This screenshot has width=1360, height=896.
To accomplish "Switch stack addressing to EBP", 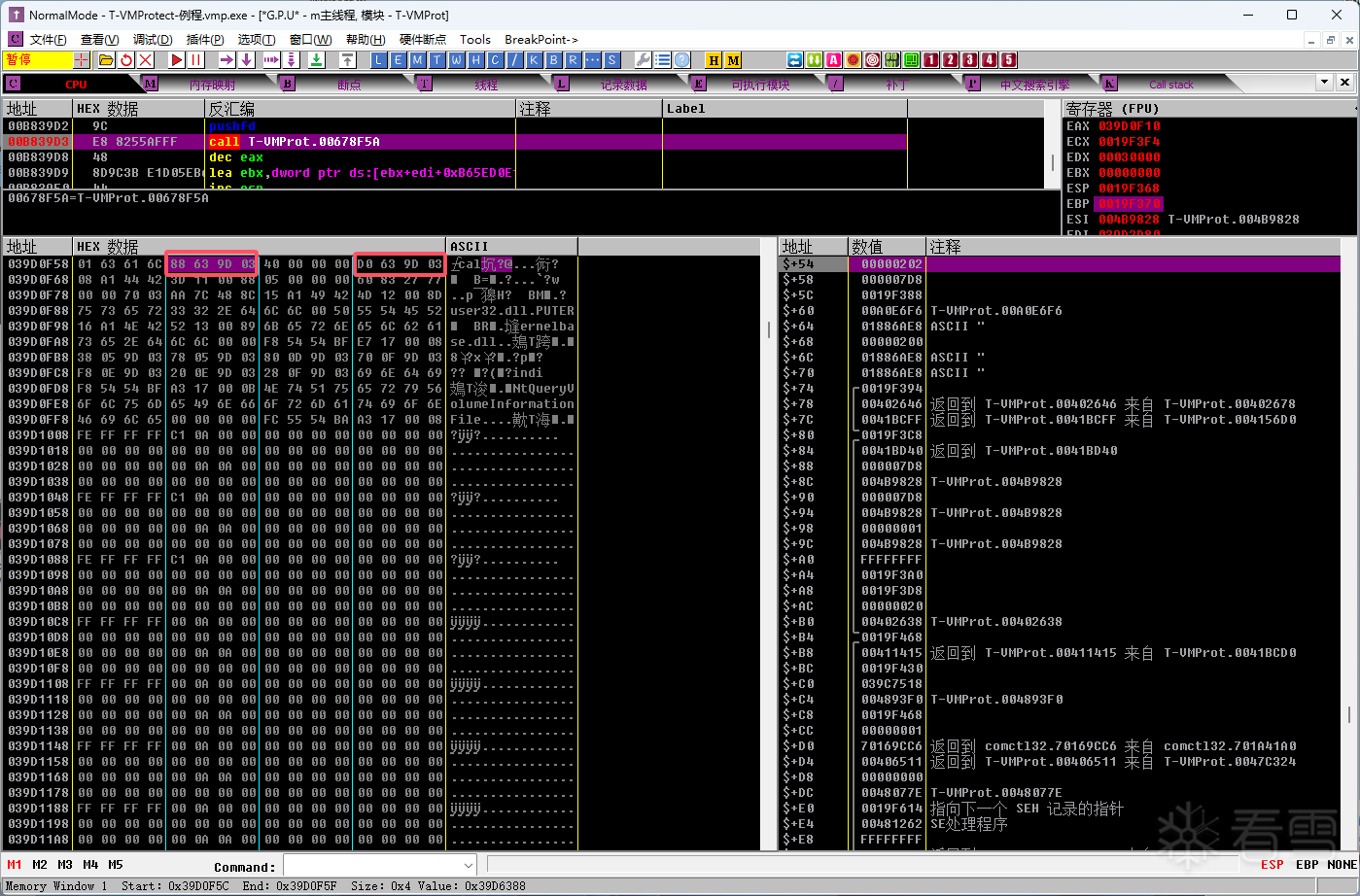I will 1308,864.
